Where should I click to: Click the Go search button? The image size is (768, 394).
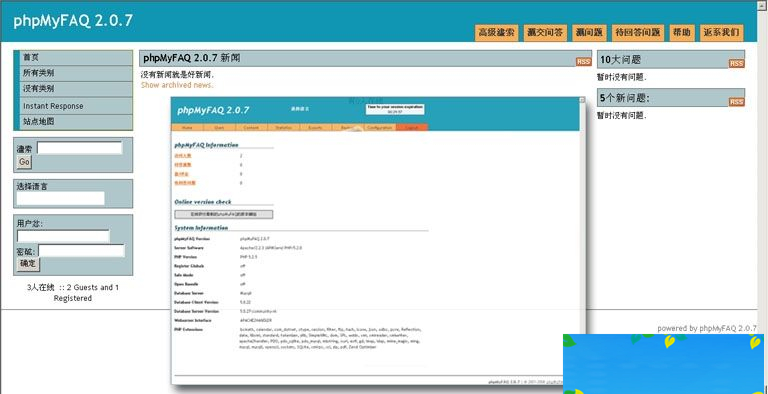coord(24,162)
